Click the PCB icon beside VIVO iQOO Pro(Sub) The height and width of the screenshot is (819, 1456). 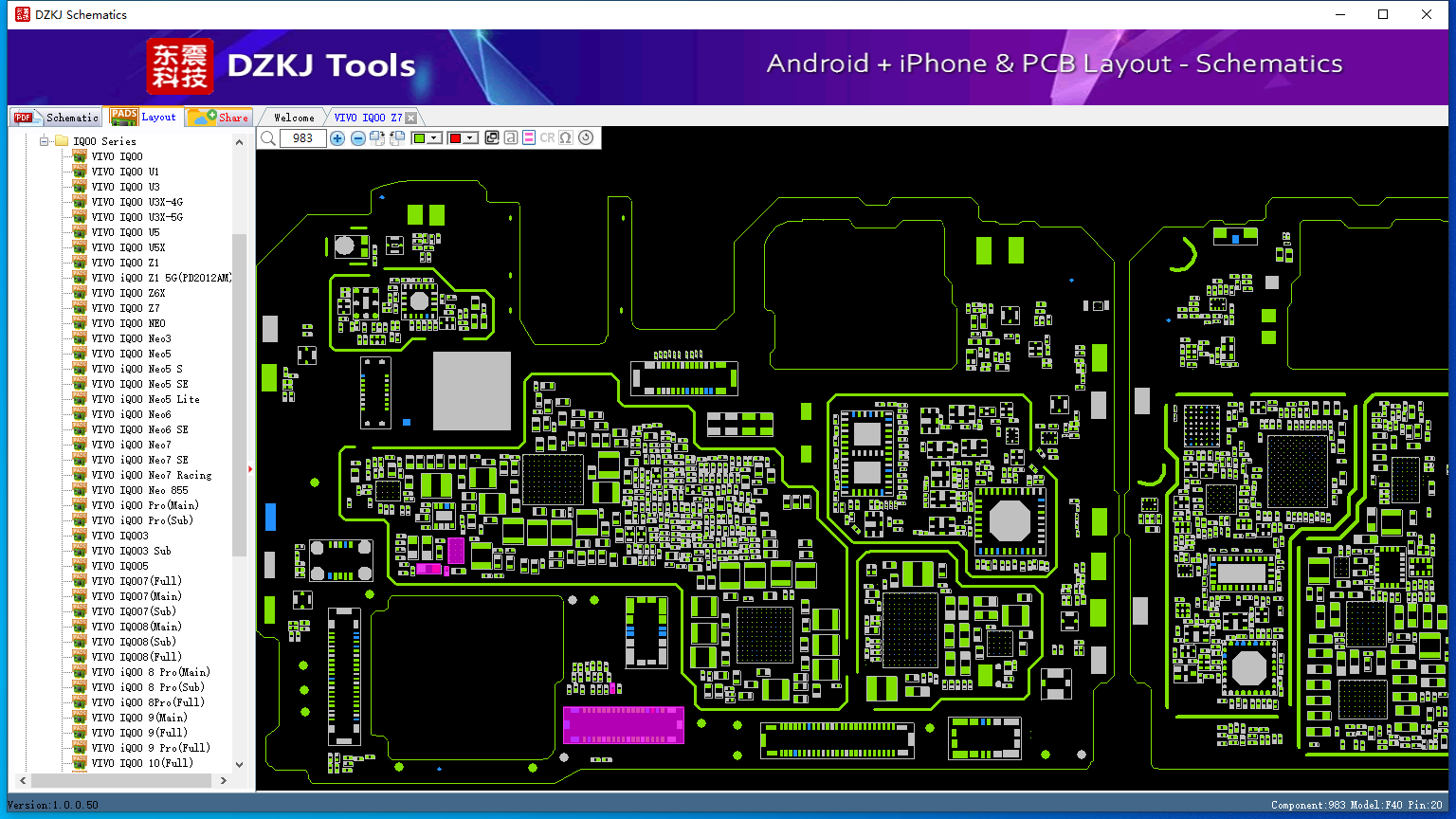point(80,520)
